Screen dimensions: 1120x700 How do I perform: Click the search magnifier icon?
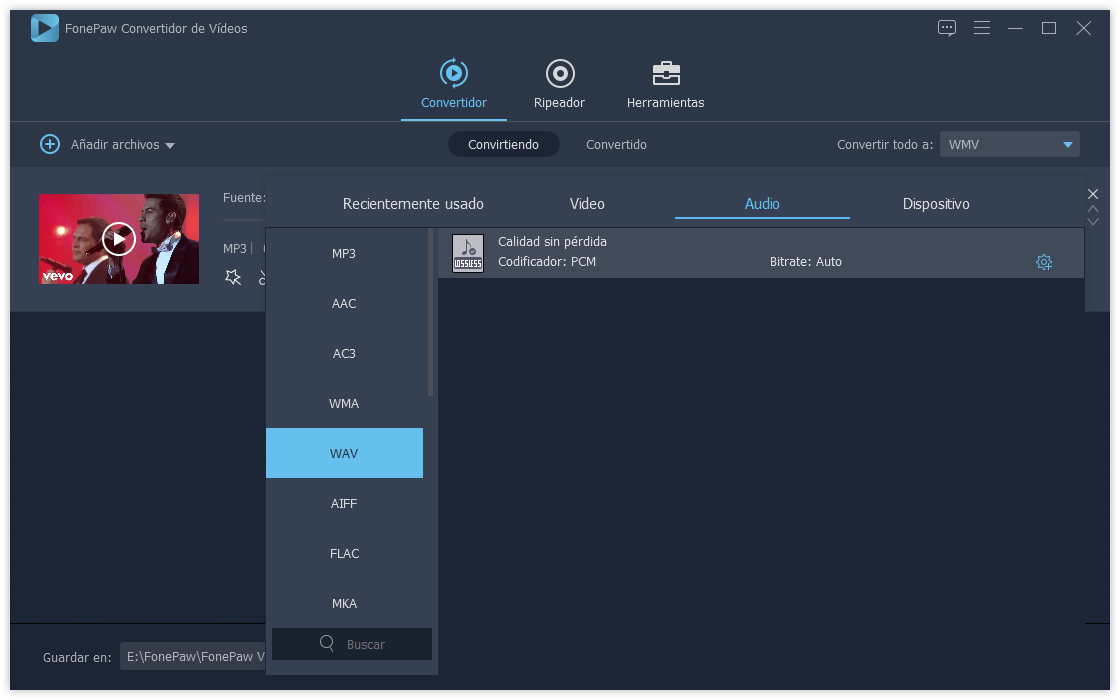[x=326, y=643]
